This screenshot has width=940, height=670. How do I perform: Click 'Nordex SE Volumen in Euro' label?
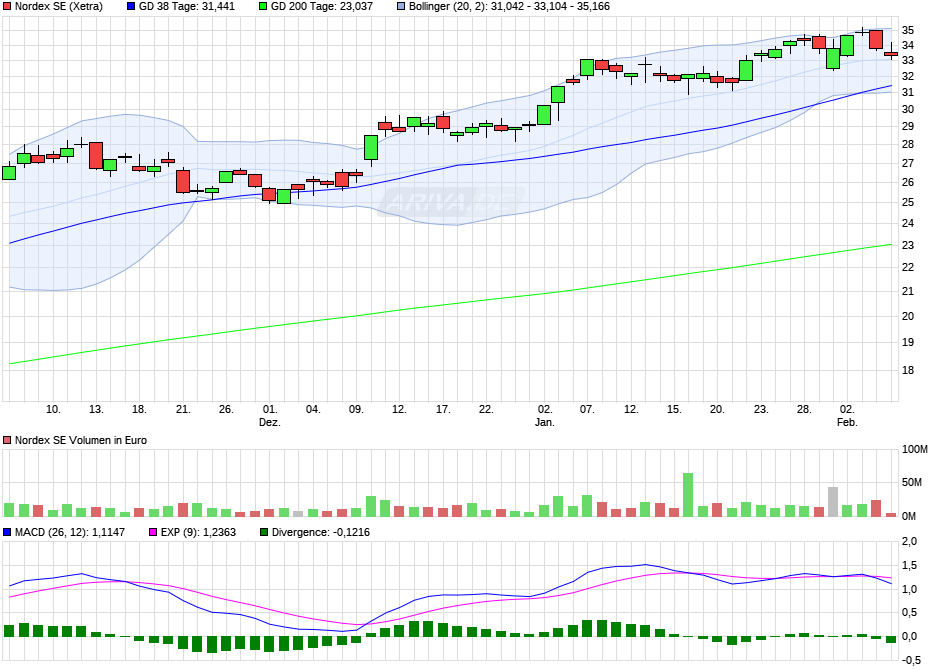[81, 440]
